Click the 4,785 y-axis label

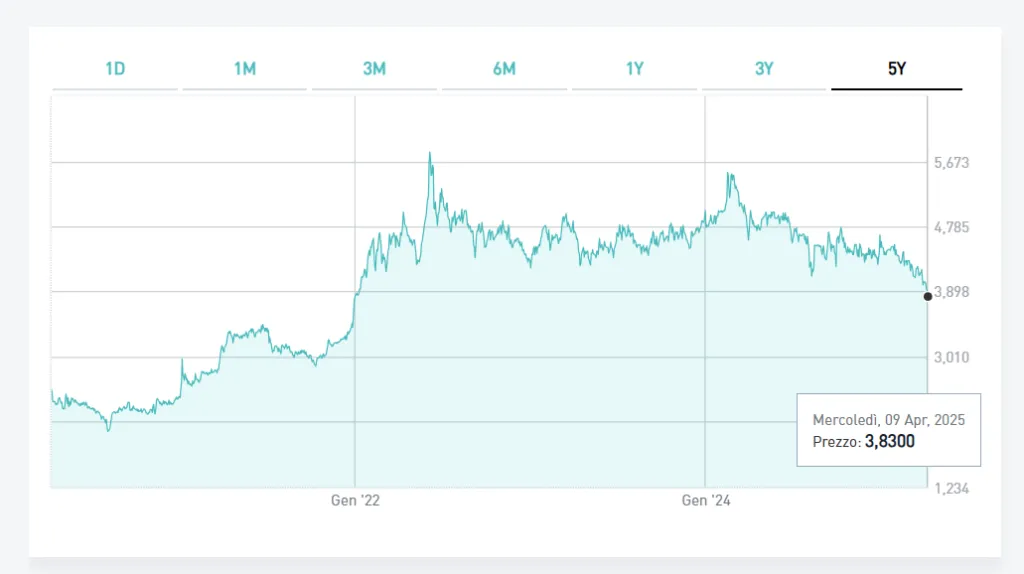pyautogui.click(x=951, y=227)
